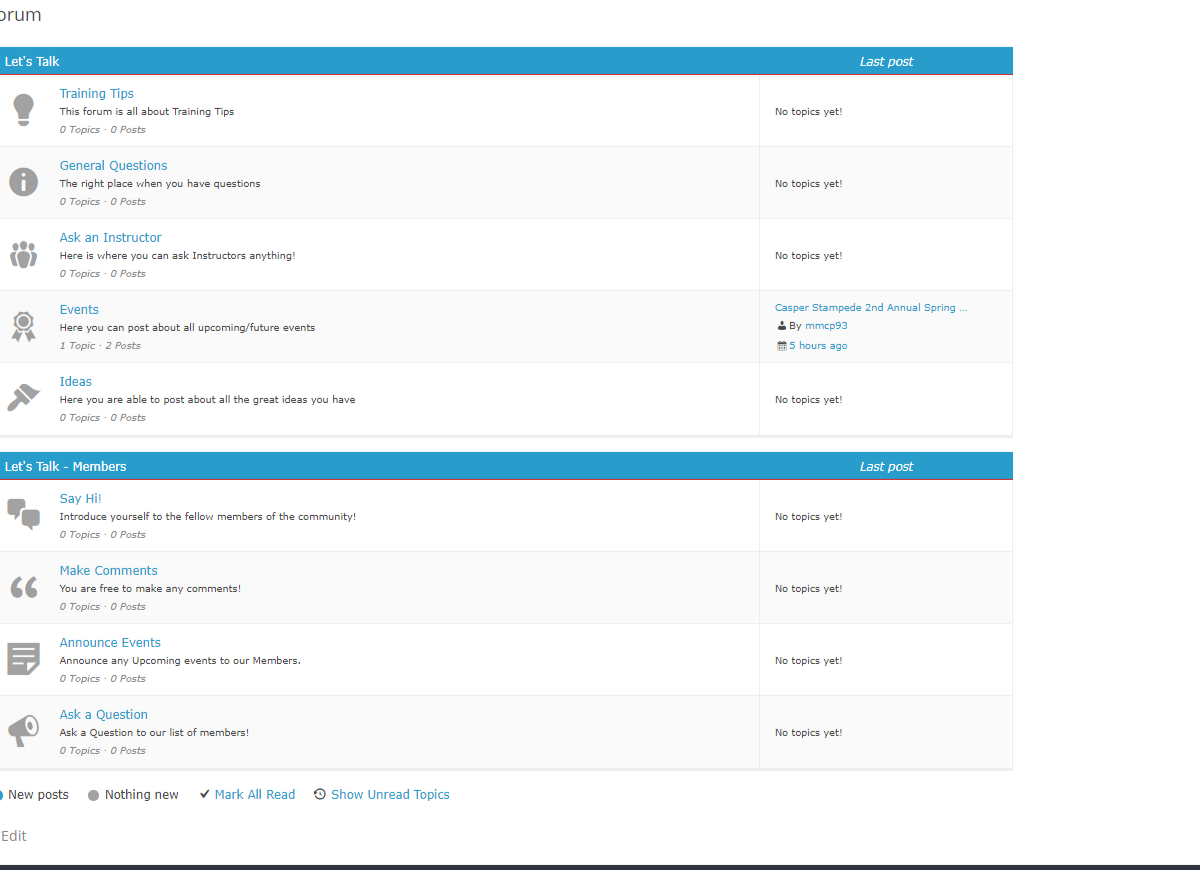Go to the Events forum link
This screenshot has width=1200, height=870.
point(79,309)
